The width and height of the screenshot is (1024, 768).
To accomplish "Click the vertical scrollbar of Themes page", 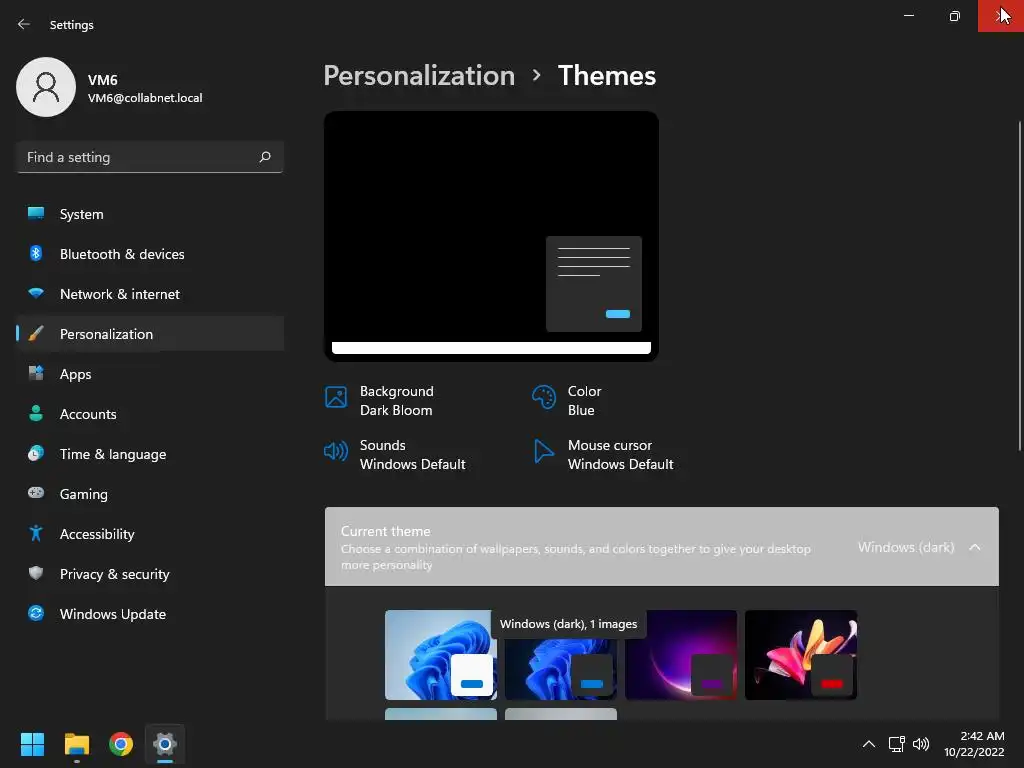I will pyautogui.click(x=1019, y=285).
